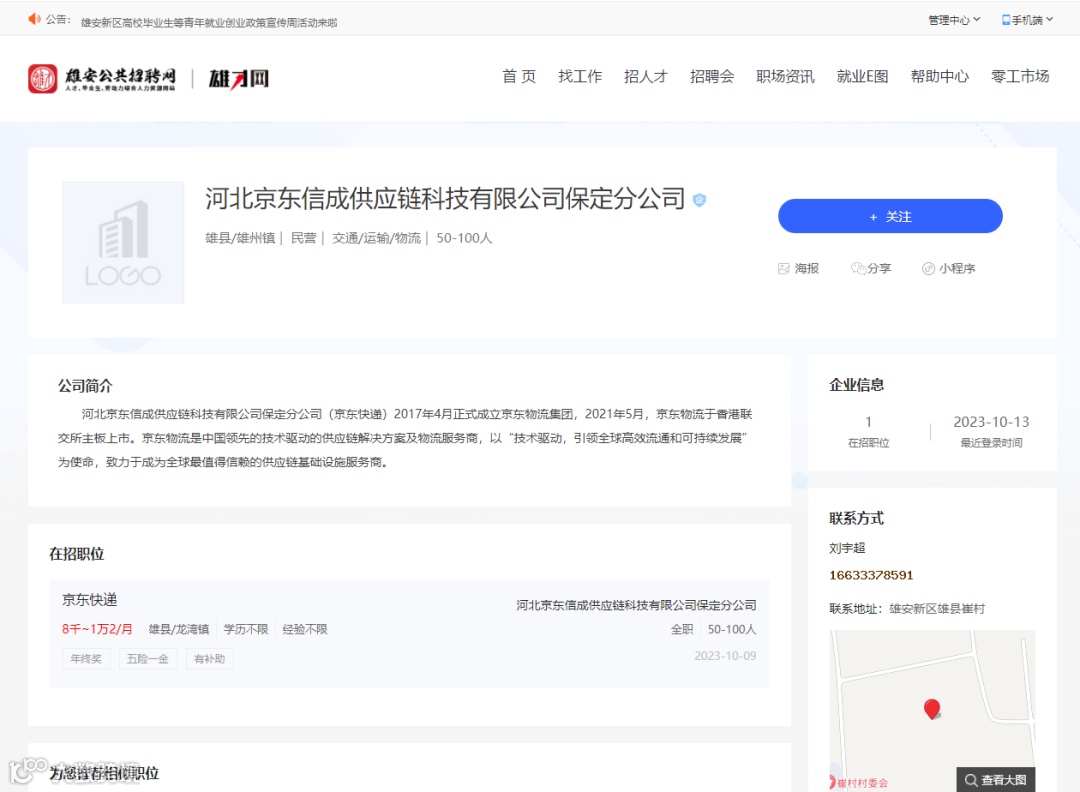This screenshot has height=792, width=1080.
Task: Go to 首页 in navigation
Action: [x=519, y=76]
